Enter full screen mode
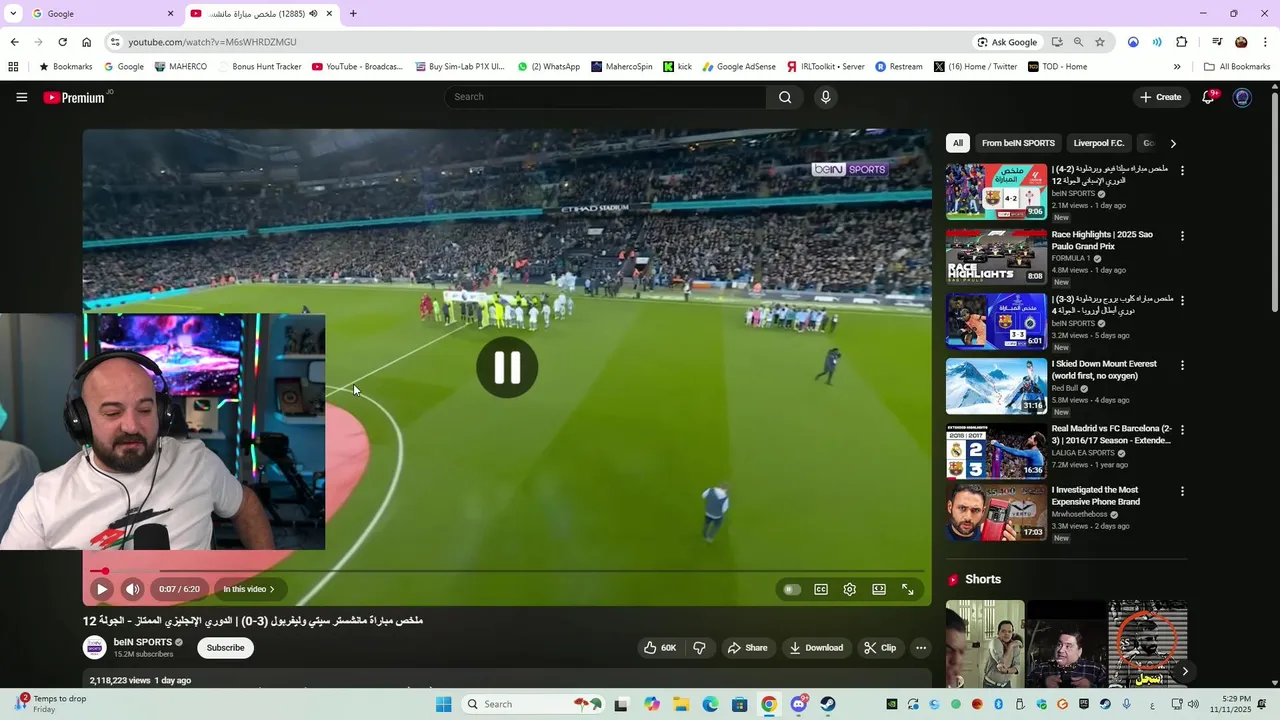 tap(908, 589)
